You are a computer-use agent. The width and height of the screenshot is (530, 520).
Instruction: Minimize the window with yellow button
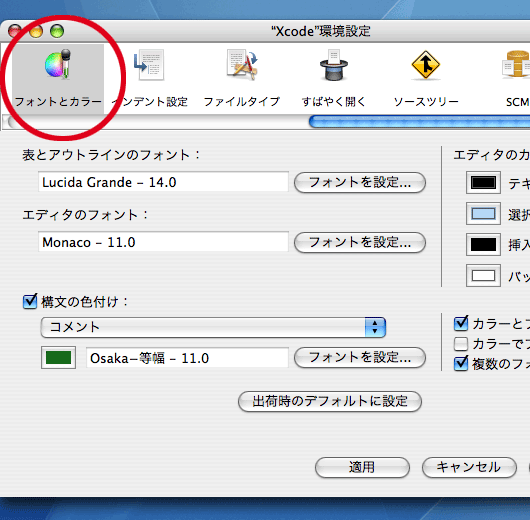click(36, 31)
